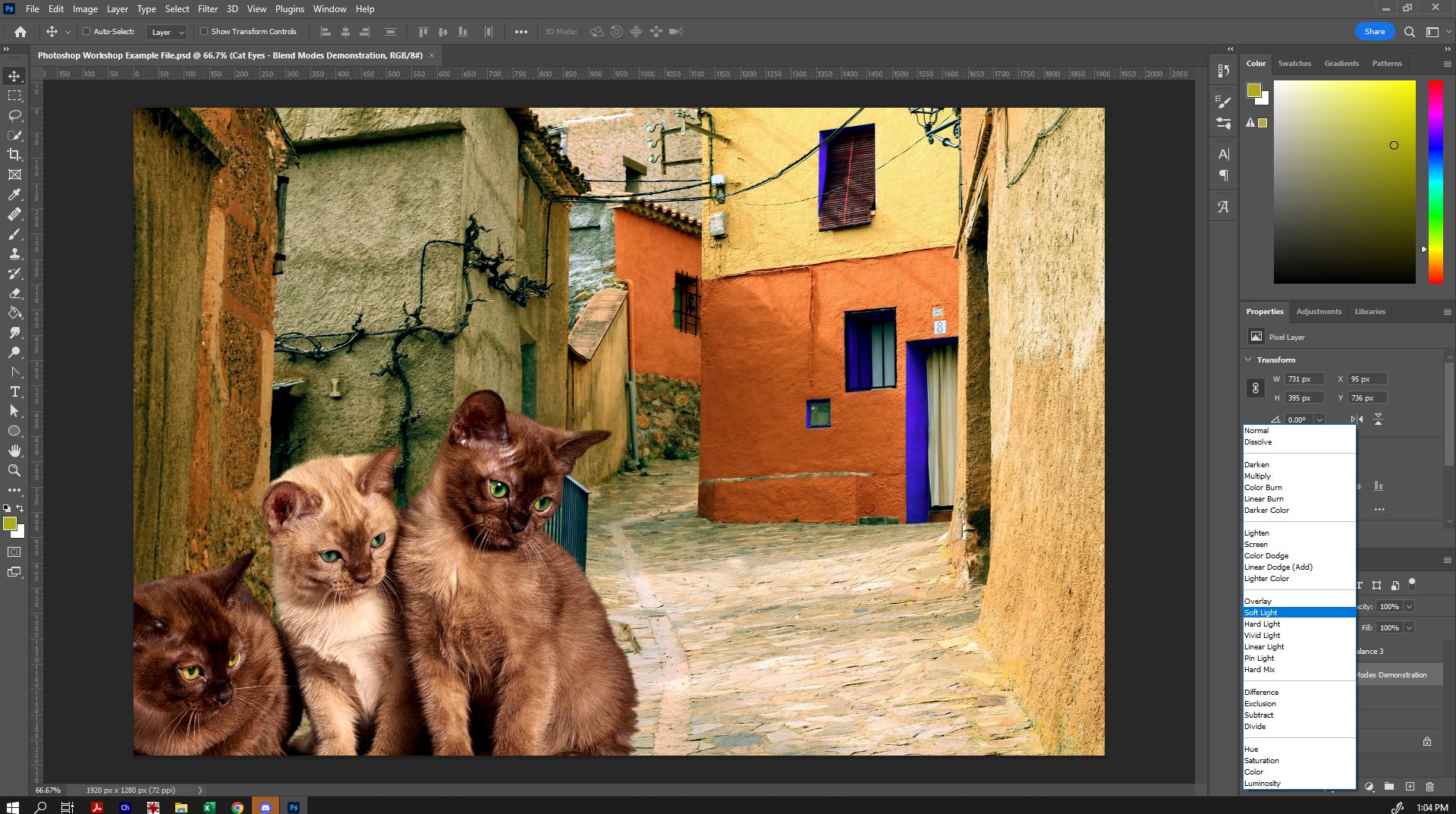1456x814 pixels.
Task: Click the Transform more options ellipsis
Action: coord(1379,510)
